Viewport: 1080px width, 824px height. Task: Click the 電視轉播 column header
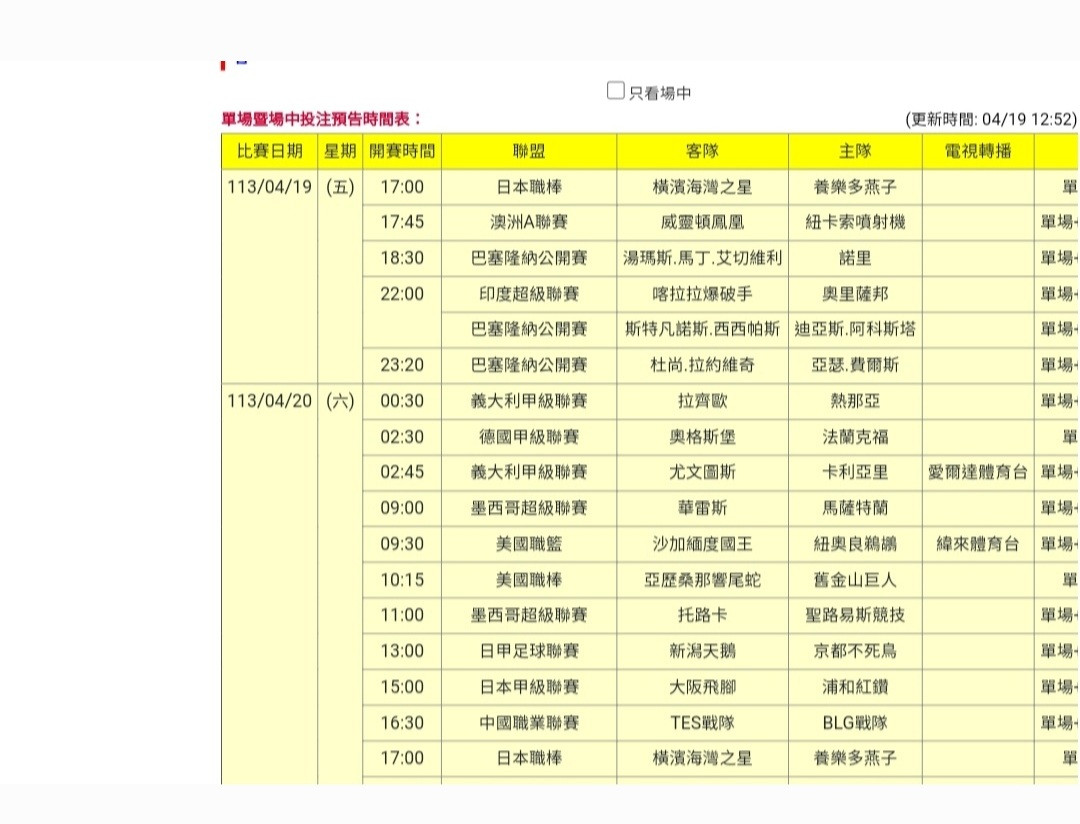point(978,152)
